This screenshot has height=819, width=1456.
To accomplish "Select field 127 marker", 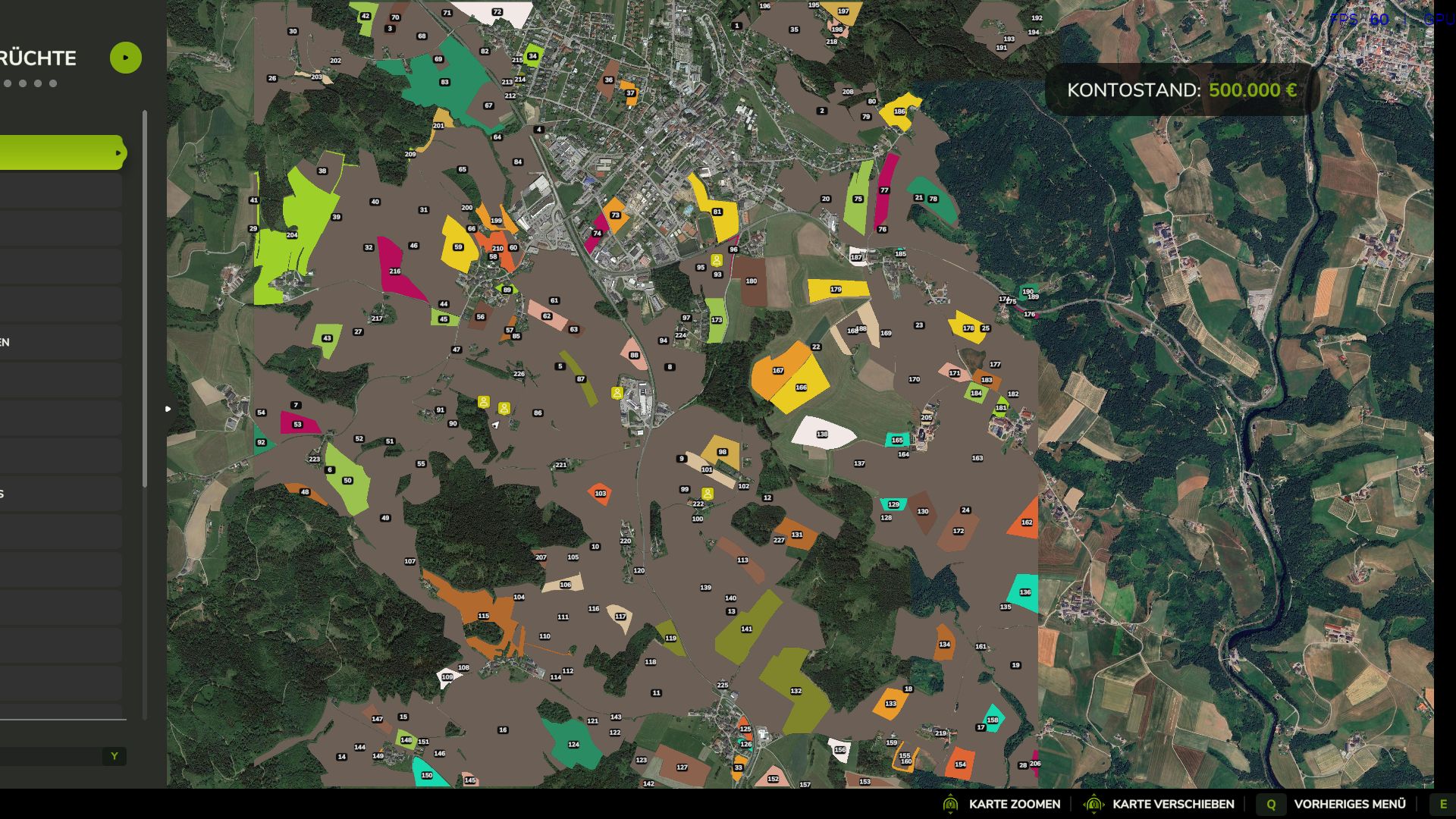I will coord(682,767).
